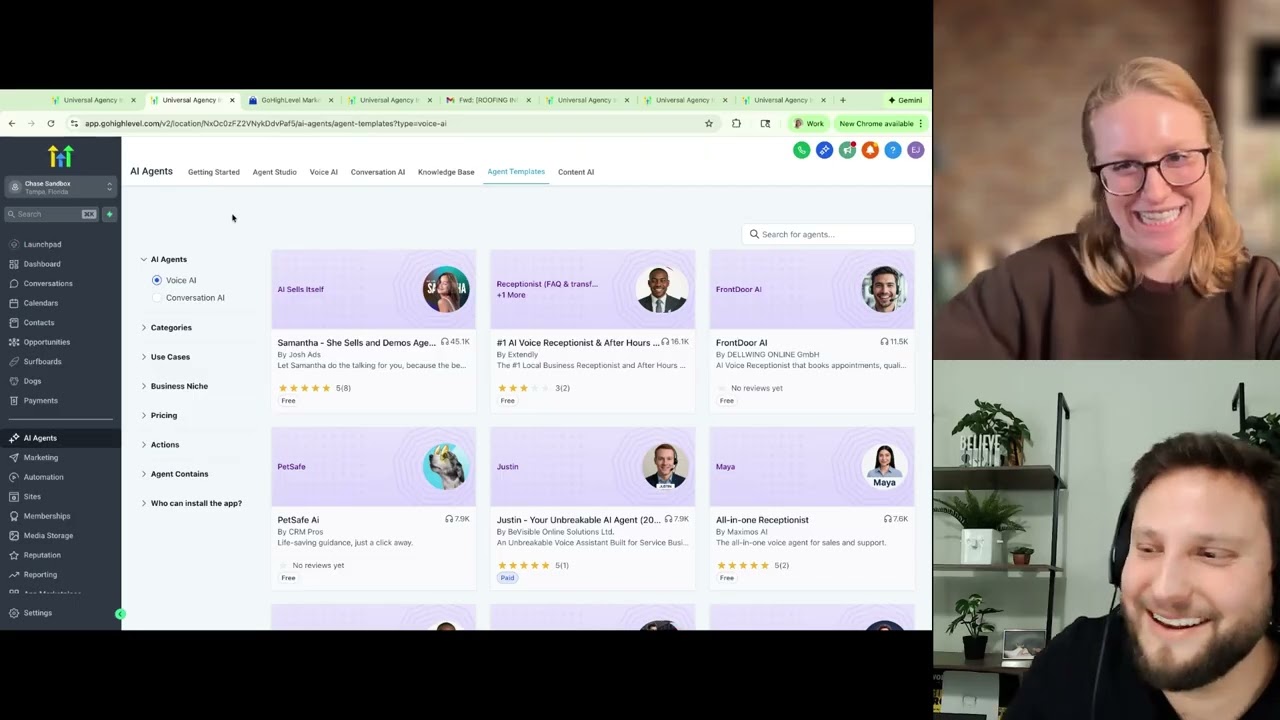
Task: Open the Getting Started tab
Action: (x=214, y=172)
